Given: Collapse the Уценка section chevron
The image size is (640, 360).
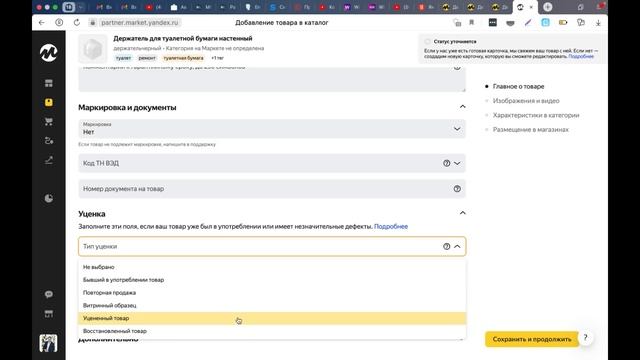Looking at the screenshot, I should coord(462,213).
